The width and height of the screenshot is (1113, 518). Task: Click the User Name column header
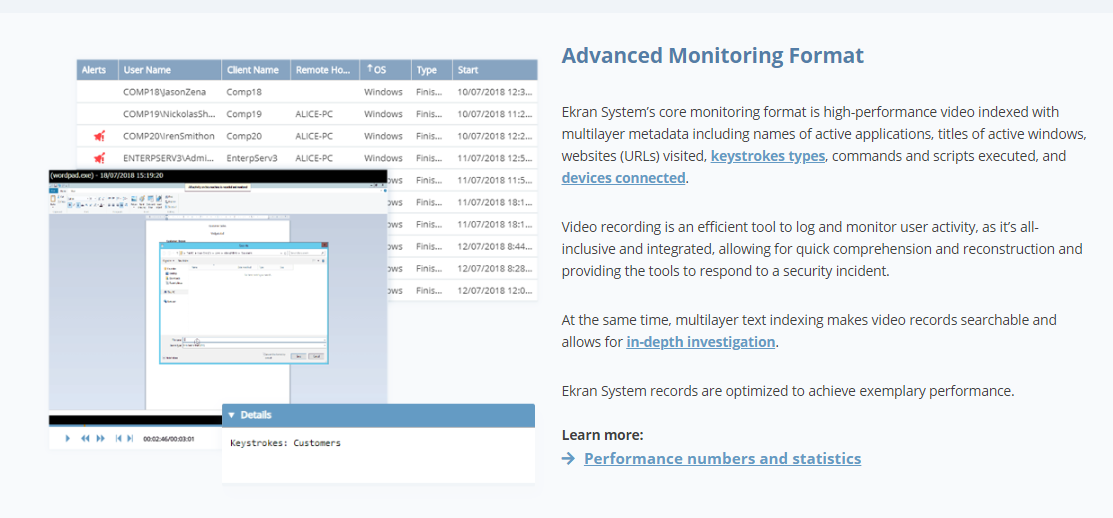pyautogui.click(x=170, y=70)
